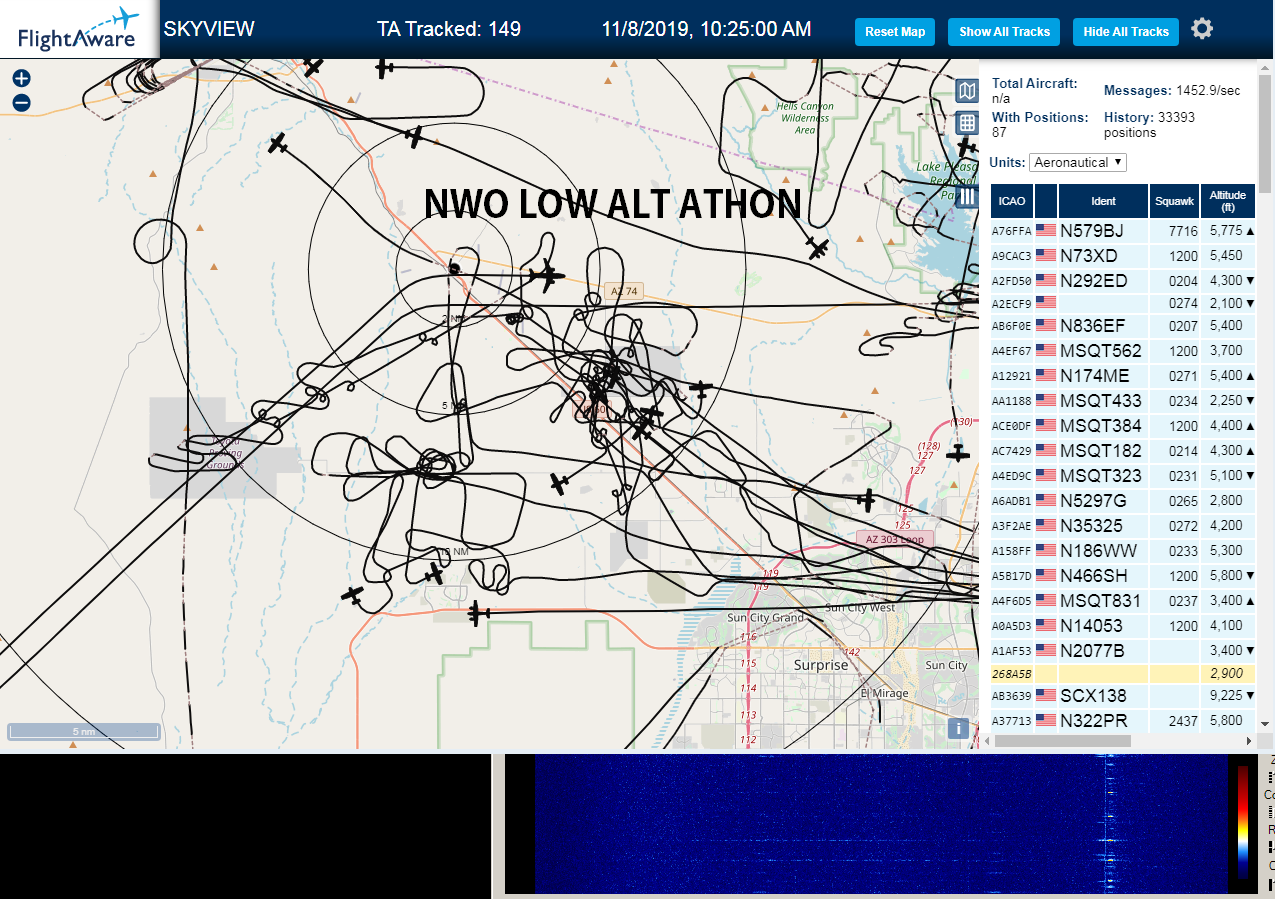Select aircraft icon near AZ 74 label
Viewport: 1275px width, 899px height.
(x=546, y=275)
